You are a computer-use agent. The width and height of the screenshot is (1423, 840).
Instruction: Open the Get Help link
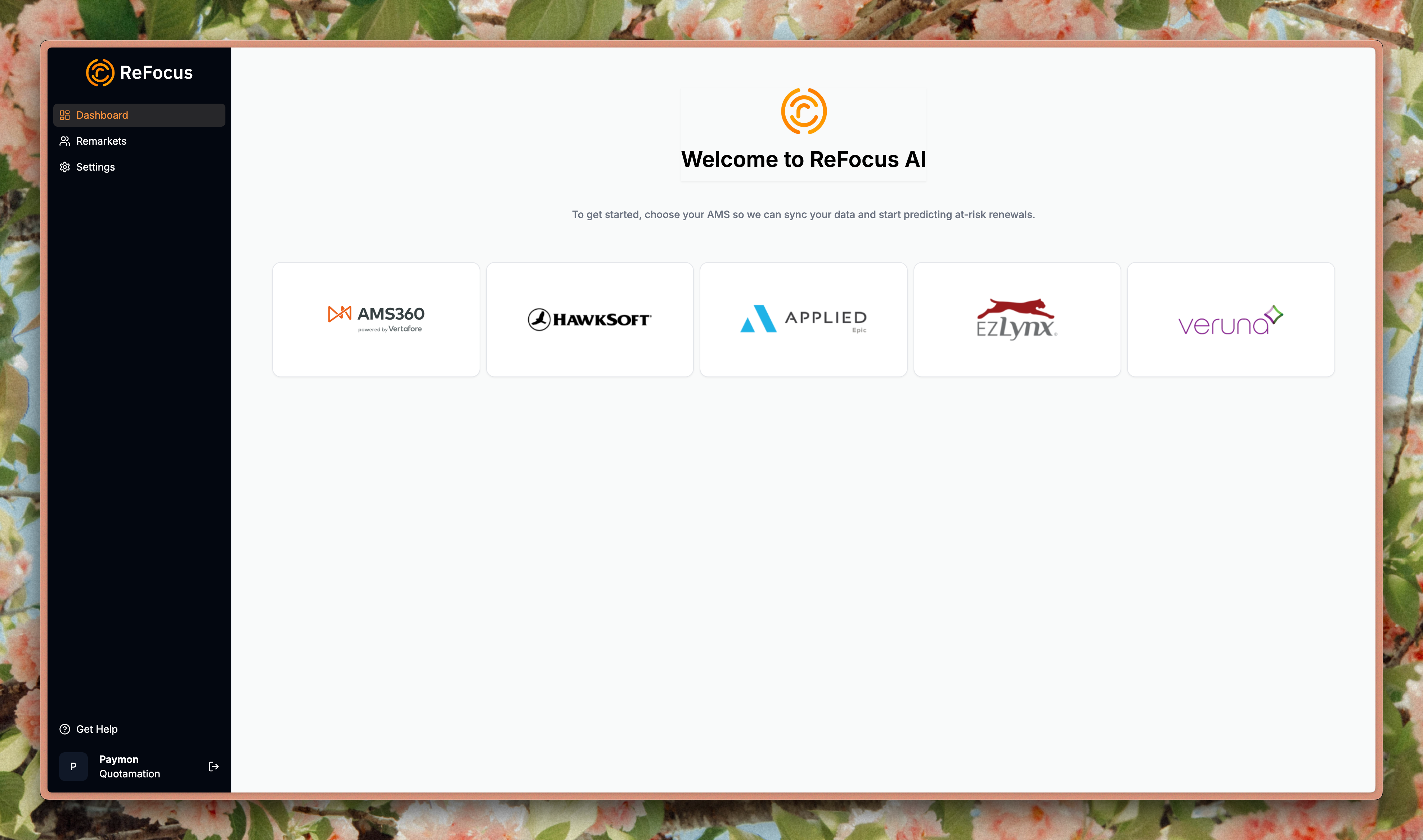(x=139, y=729)
